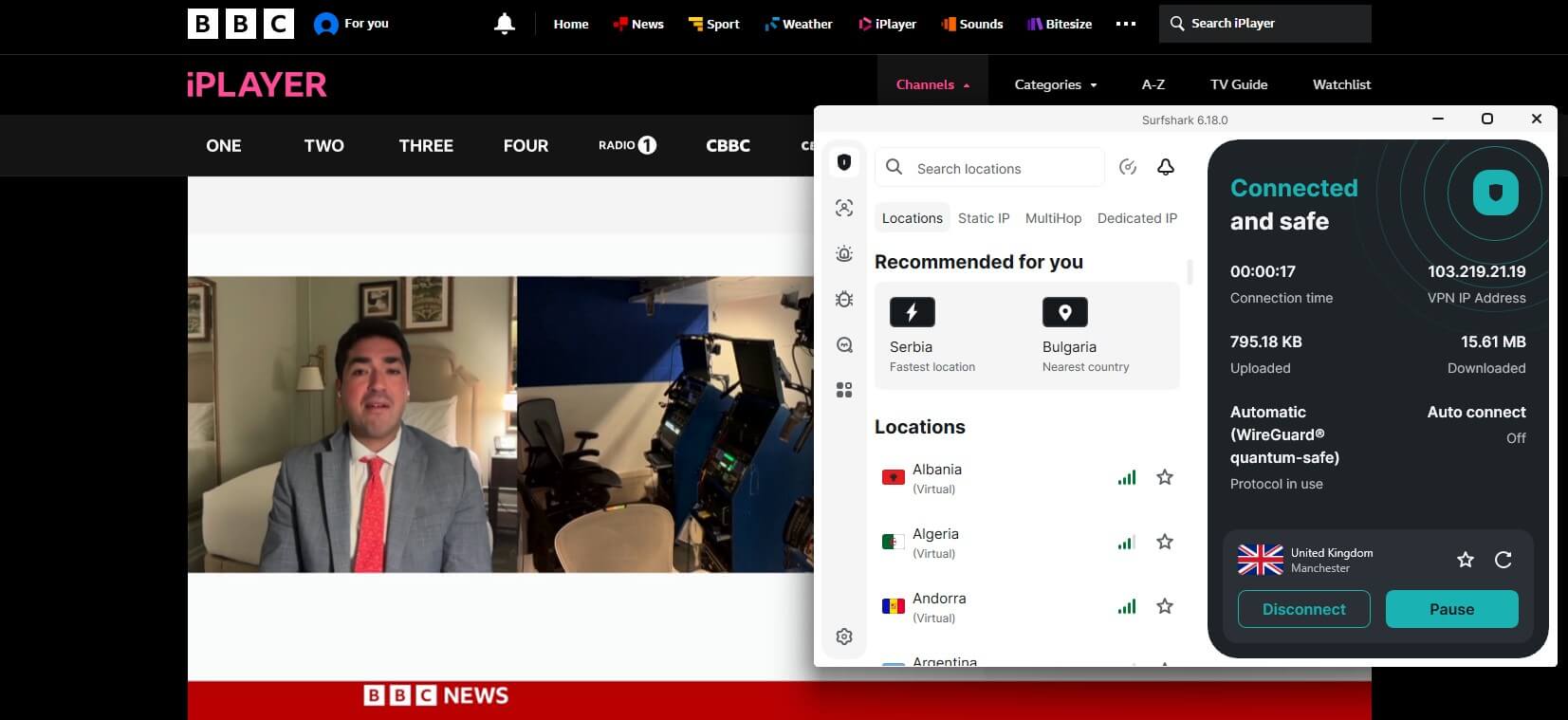
Task: Click the Pause button
Action: (x=1452, y=609)
